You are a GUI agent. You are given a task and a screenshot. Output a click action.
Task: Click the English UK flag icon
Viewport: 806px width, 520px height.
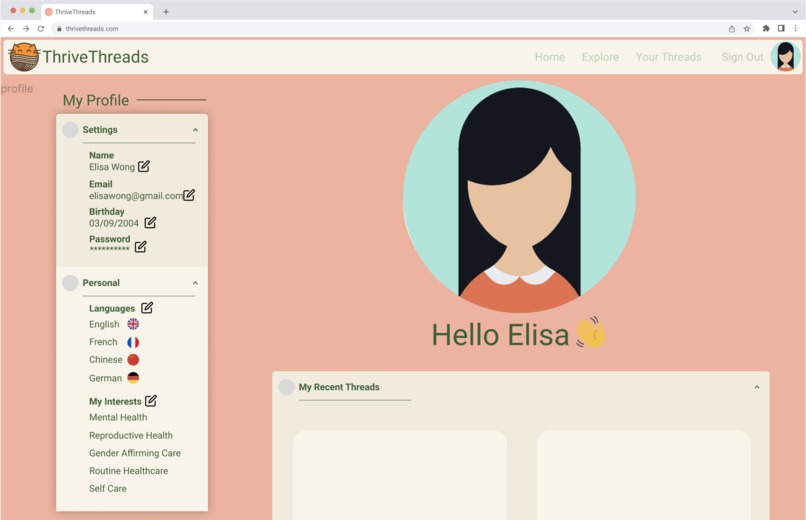pos(133,324)
